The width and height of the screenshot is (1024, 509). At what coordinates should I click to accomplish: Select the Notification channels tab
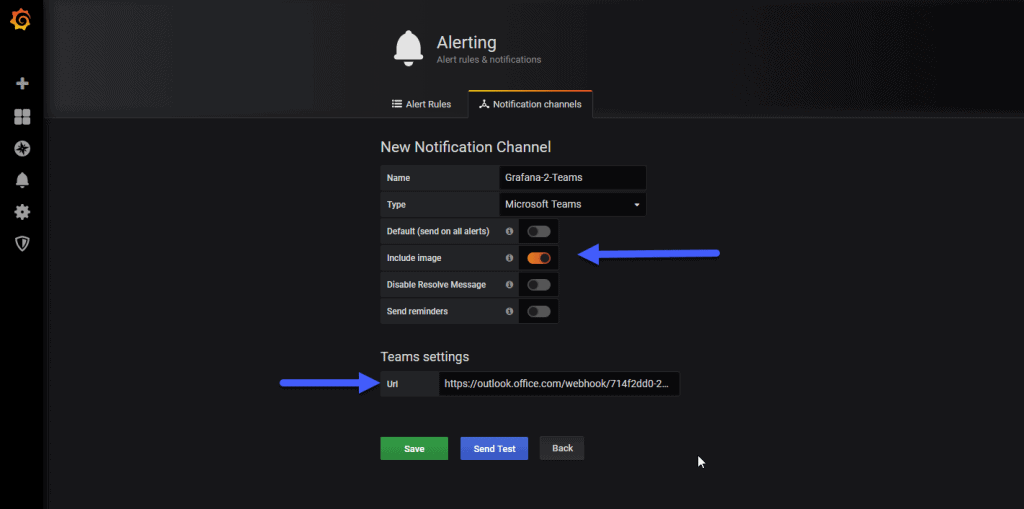[x=530, y=104]
